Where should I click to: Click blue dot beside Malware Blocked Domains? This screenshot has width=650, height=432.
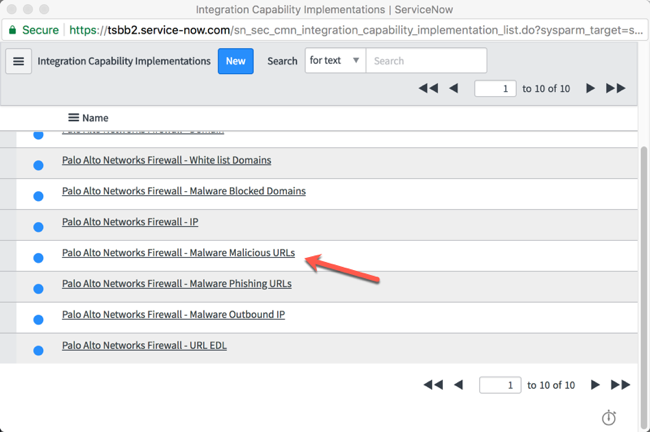tap(38, 196)
